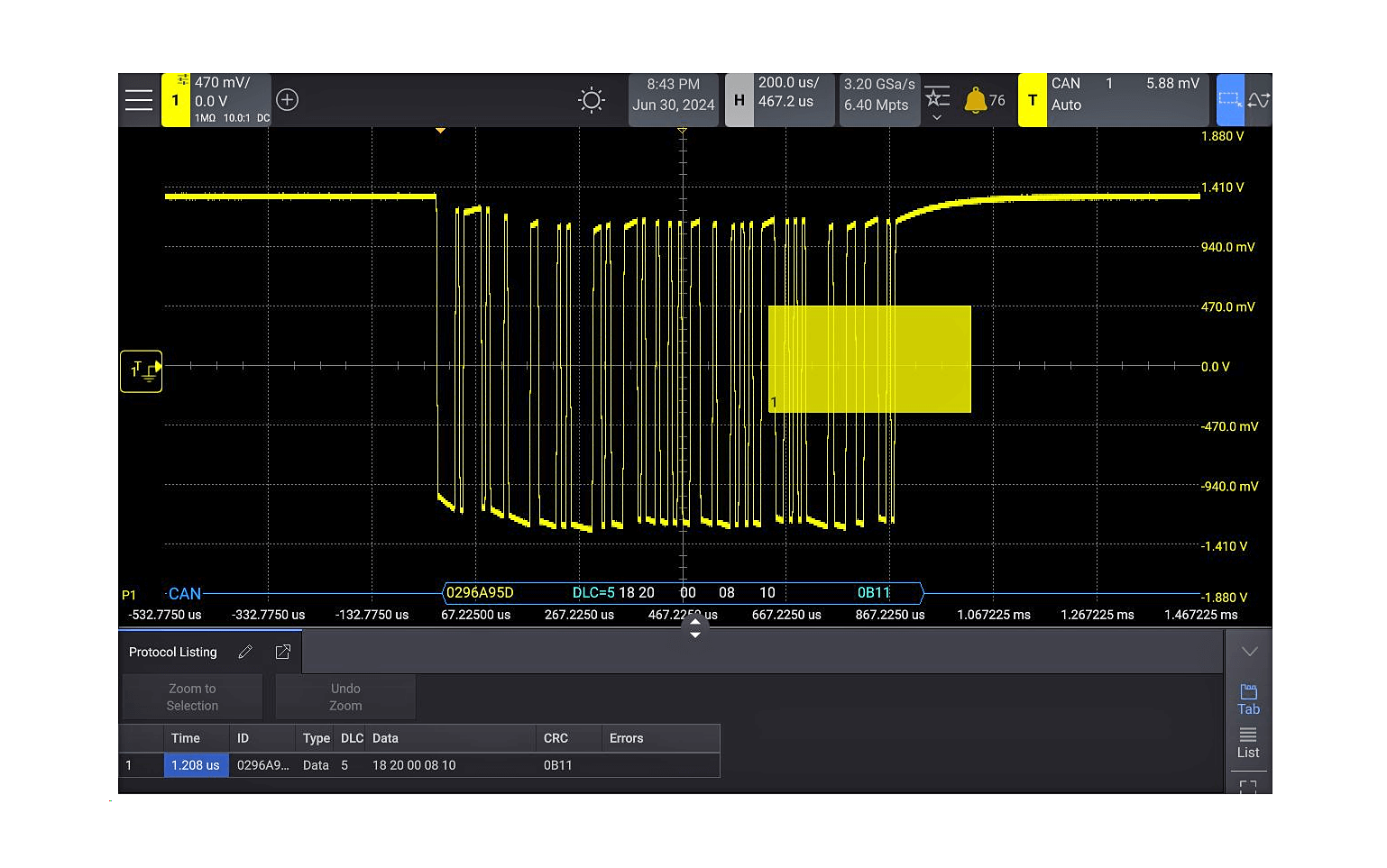Screen dimensions: 1387x868
Task: Click the CRC column header
Action: [x=569, y=738]
